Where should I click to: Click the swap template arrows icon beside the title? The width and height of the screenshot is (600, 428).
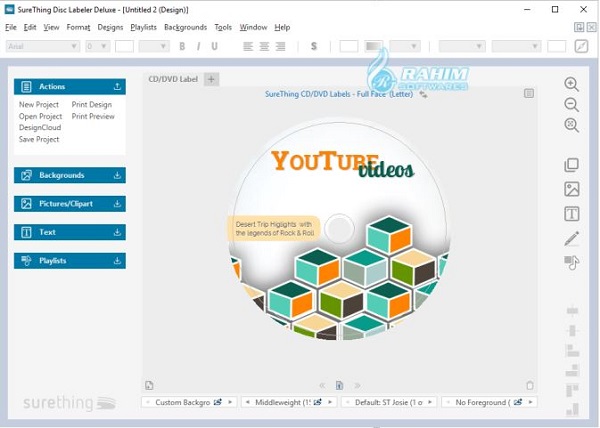(423, 94)
